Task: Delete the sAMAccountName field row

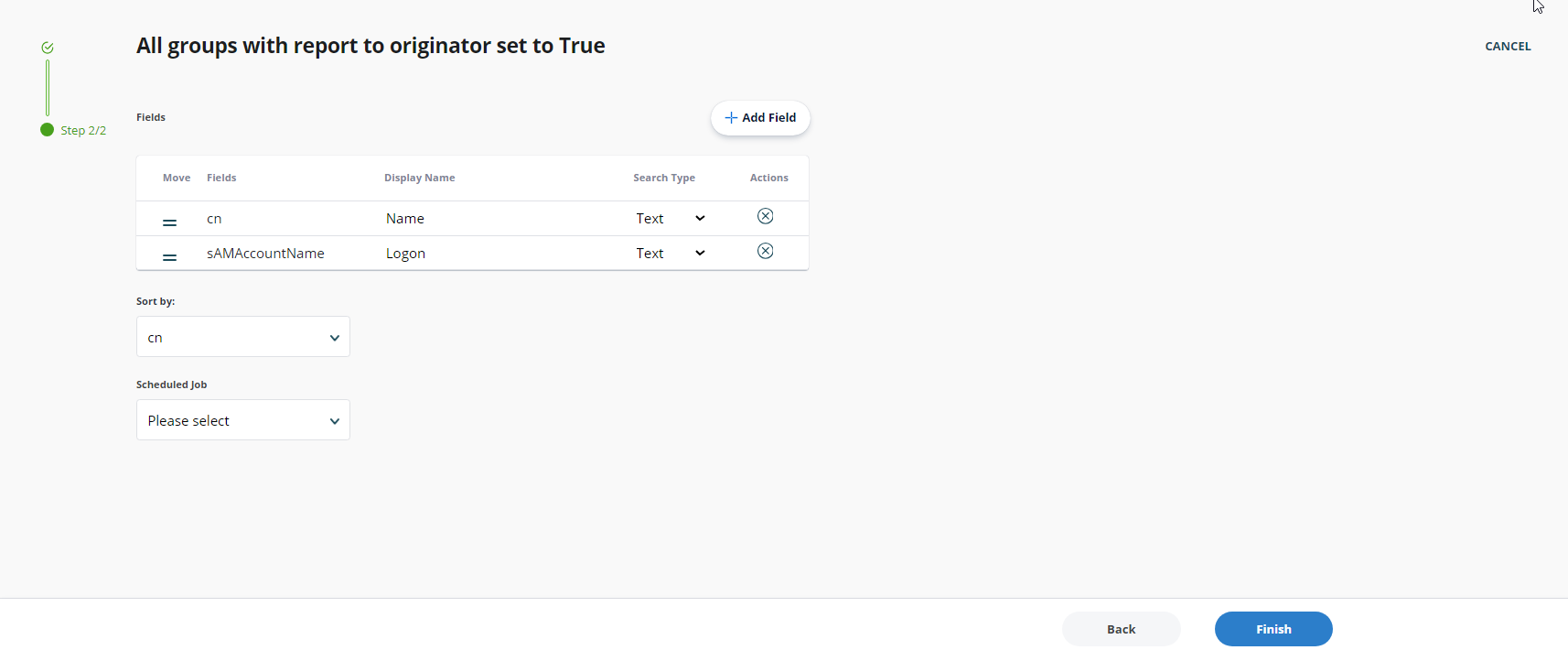Action: coord(765,250)
